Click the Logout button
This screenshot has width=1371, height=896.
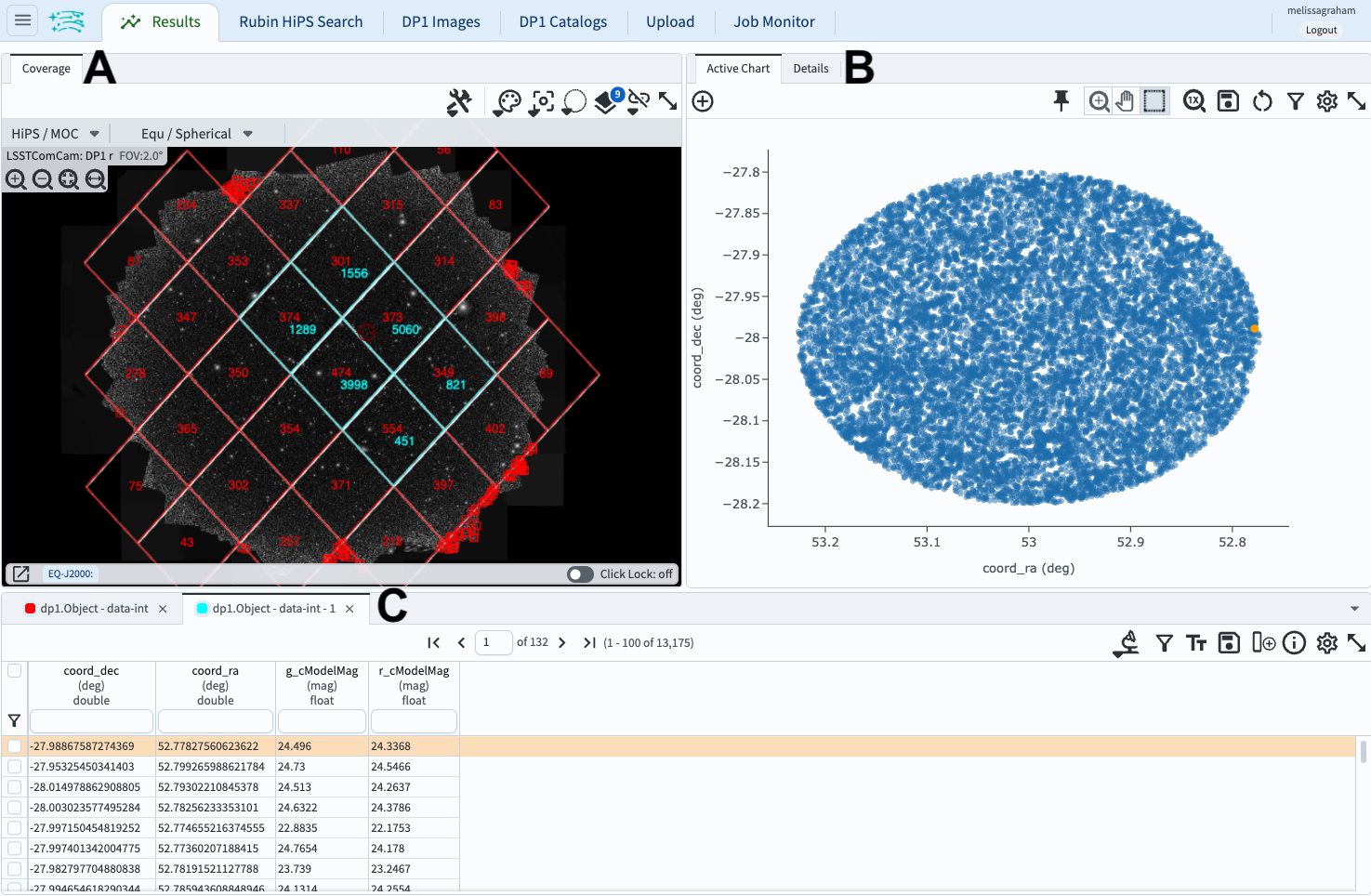[x=1321, y=30]
